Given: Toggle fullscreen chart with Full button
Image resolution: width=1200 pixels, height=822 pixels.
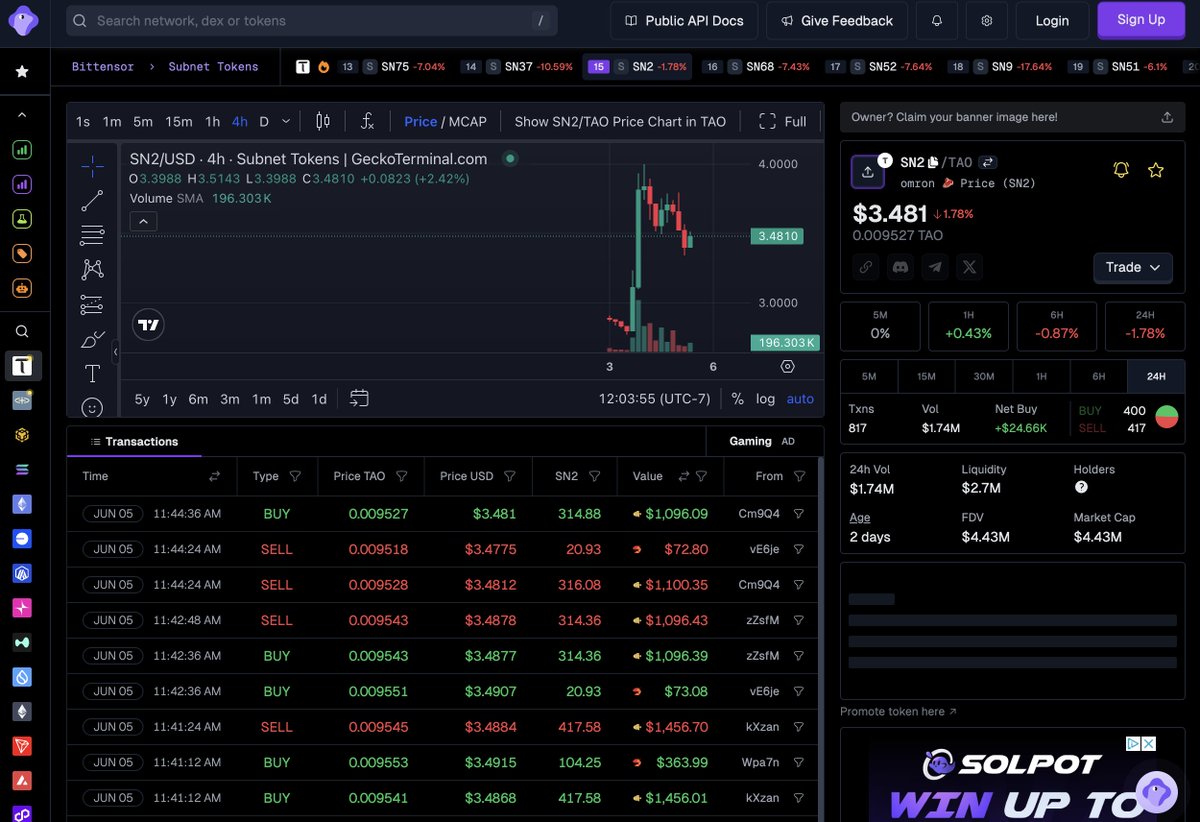Looking at the screenshot, I should pyautogui.click(x=783, y=122).
